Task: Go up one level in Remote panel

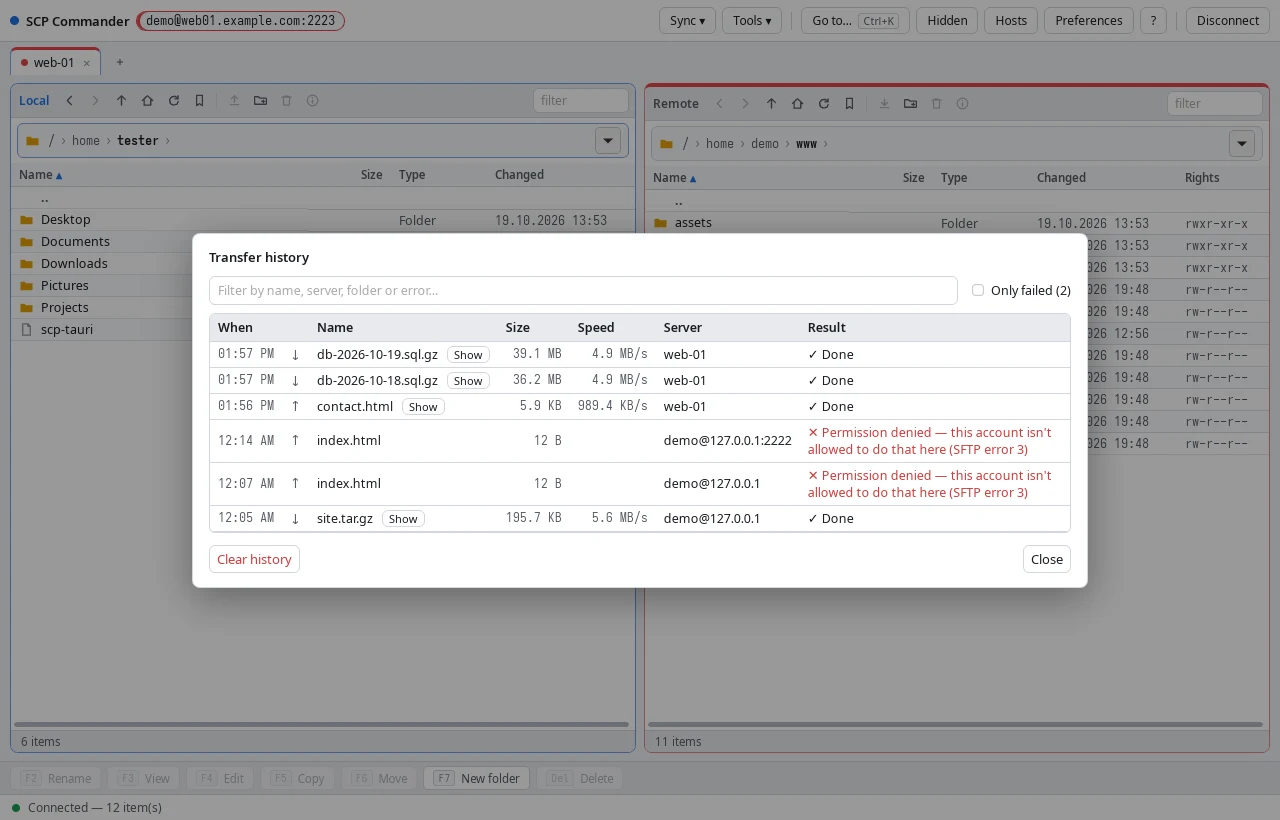Action: click(x=771, y=104)
